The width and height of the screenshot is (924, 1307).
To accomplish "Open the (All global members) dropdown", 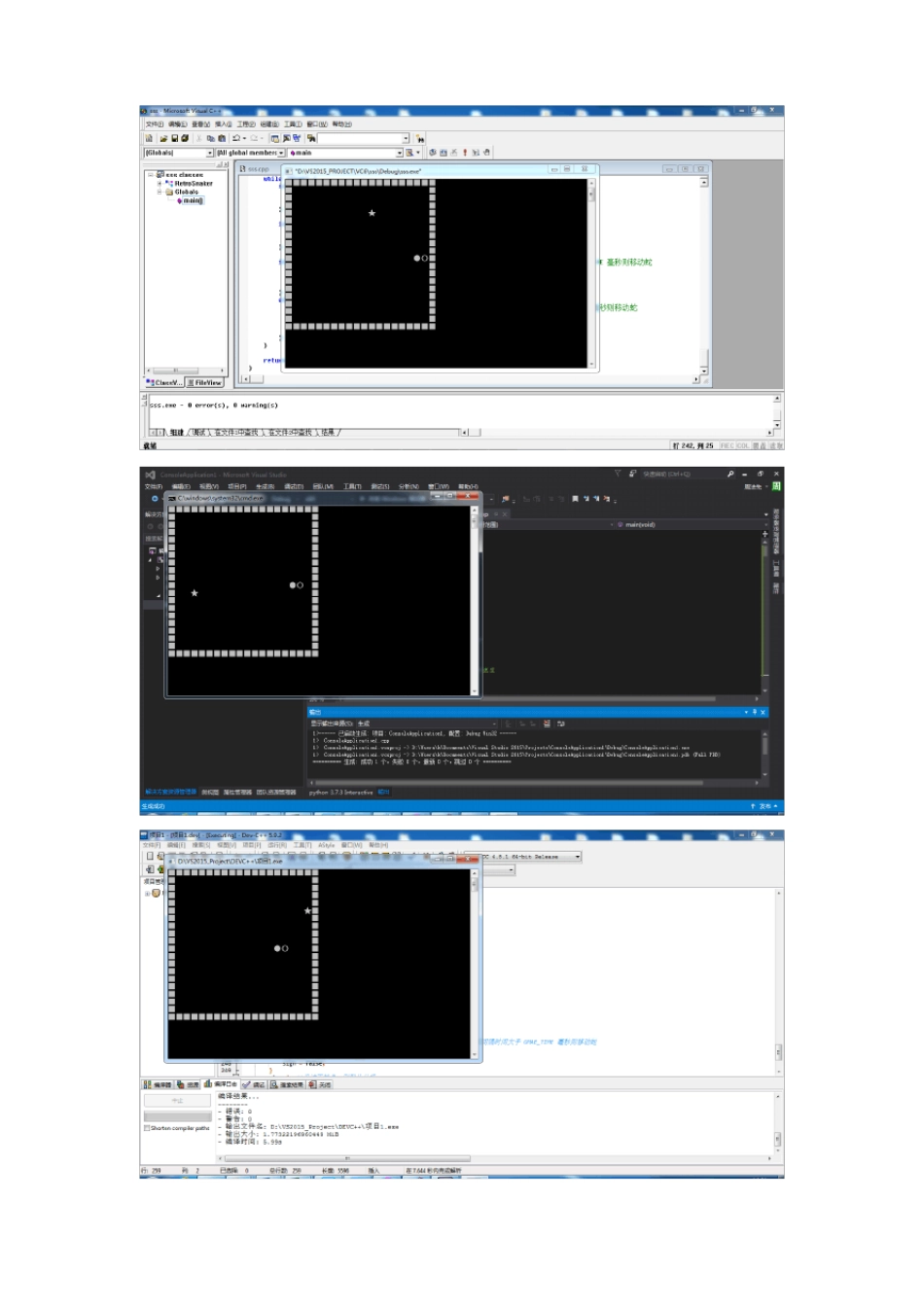I will click(x=251, y=153).
